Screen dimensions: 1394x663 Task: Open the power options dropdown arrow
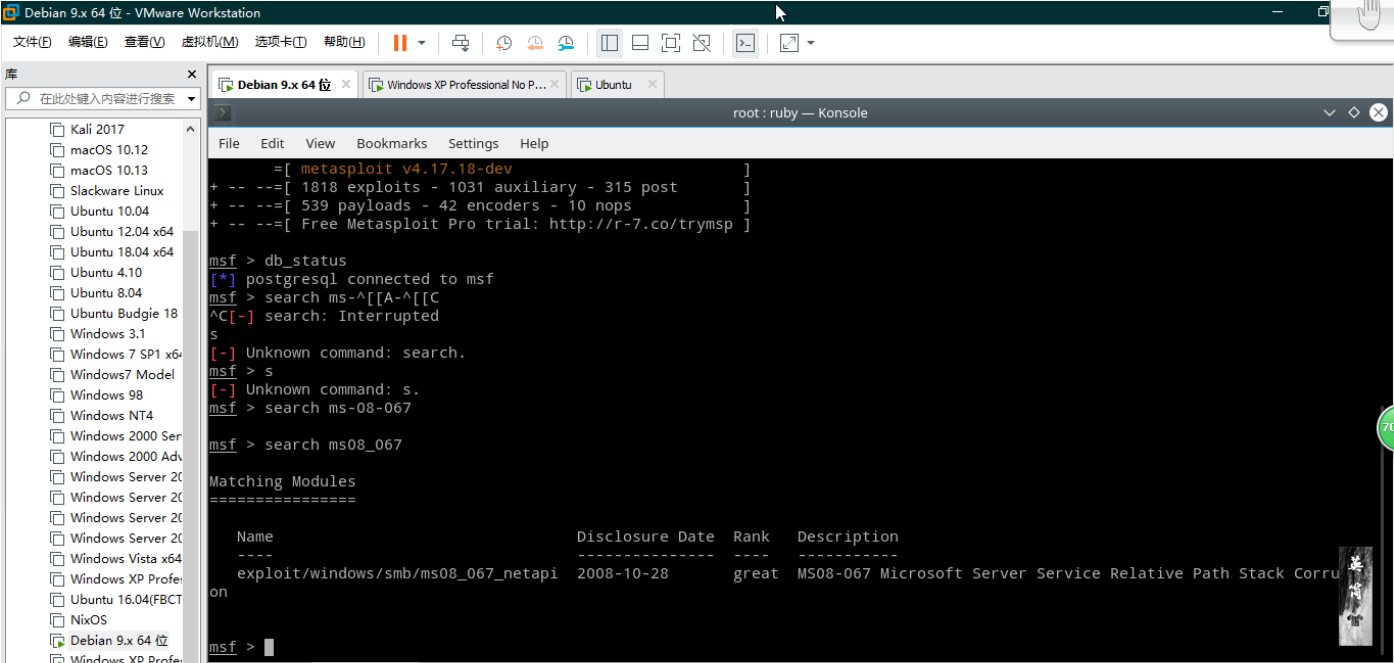tap(422, 43)
